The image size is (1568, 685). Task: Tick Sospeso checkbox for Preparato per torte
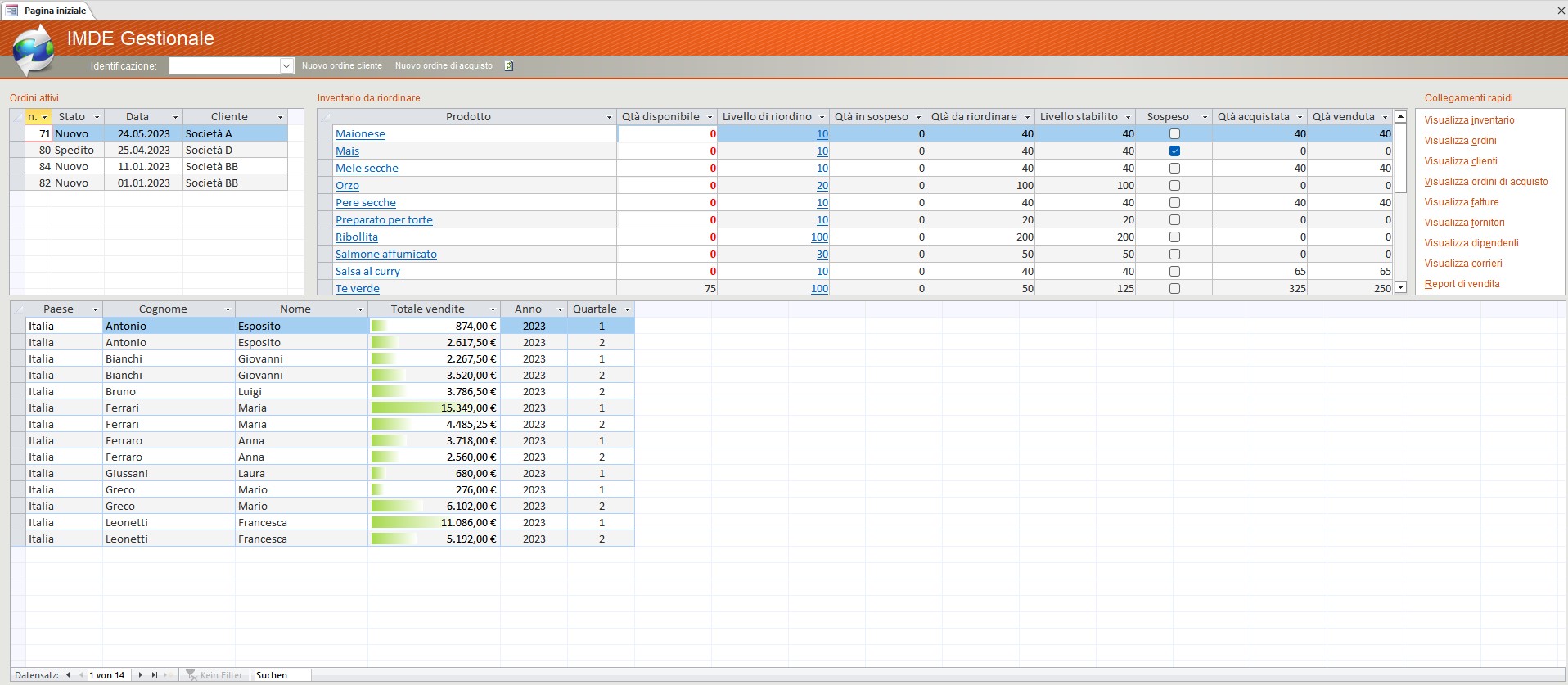[x=1174, y=219]
